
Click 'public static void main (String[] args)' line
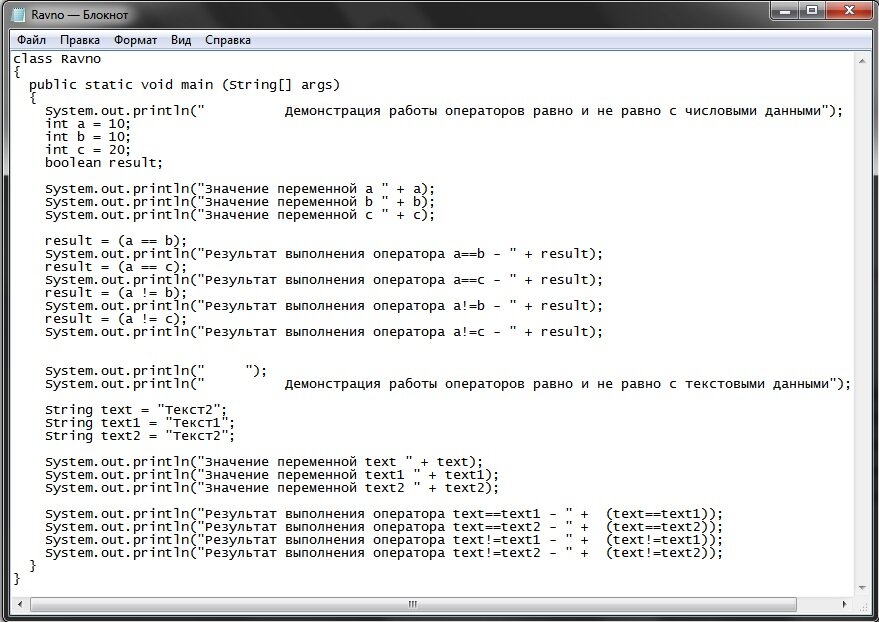coord(184,85)
